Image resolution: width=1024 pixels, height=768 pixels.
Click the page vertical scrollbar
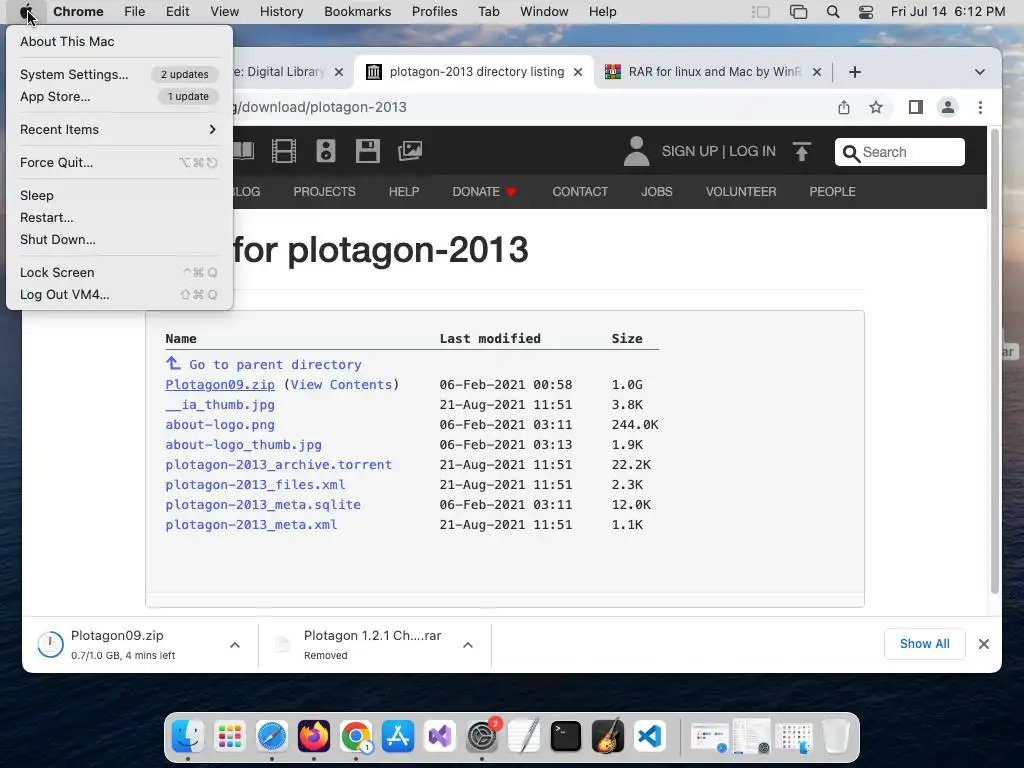point(995,360)
